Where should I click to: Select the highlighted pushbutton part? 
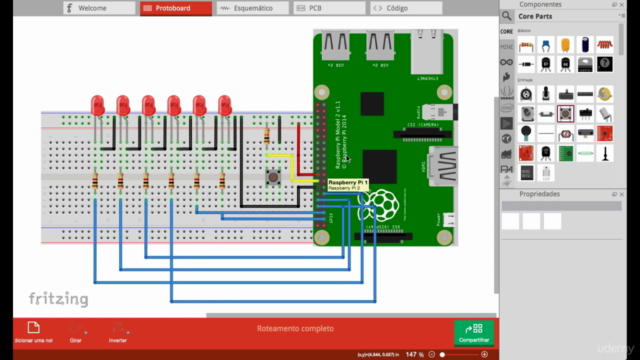(x=565, y=114)
